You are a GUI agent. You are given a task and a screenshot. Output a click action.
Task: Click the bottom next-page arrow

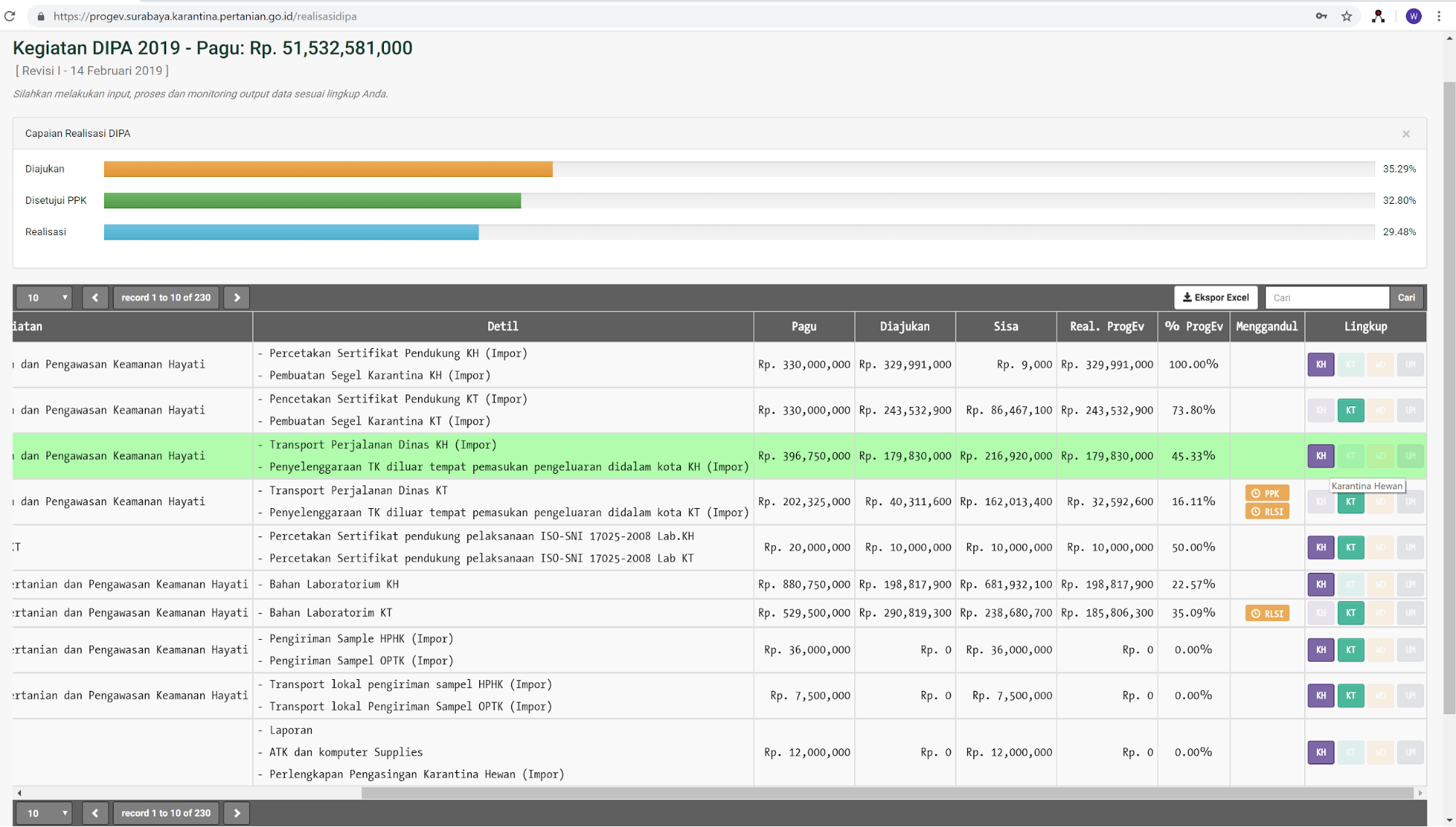[237, 813]
